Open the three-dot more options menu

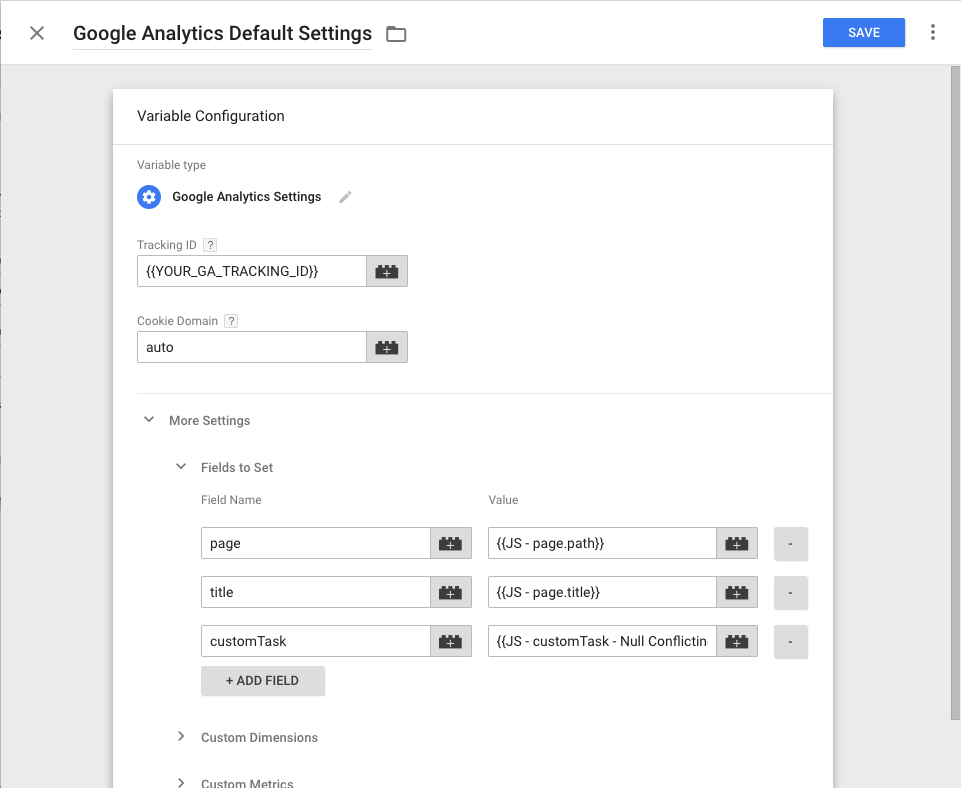pyautogui.click(x=932, y=33)
